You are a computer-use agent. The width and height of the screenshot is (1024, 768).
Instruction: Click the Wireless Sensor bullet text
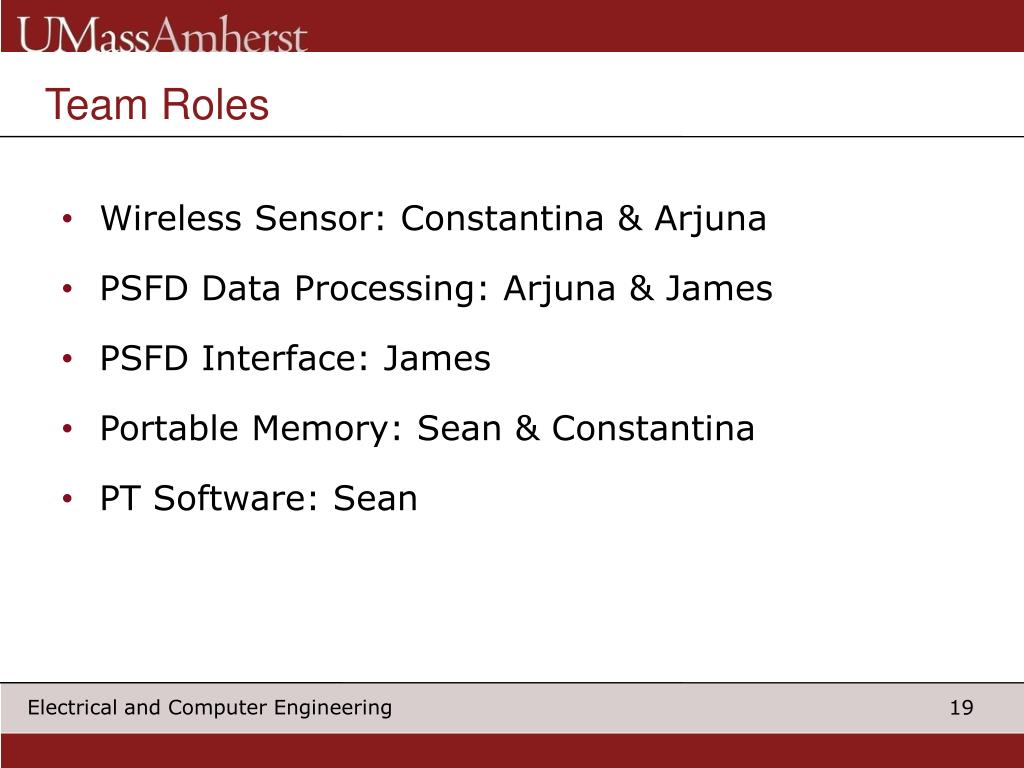(433, 219)
